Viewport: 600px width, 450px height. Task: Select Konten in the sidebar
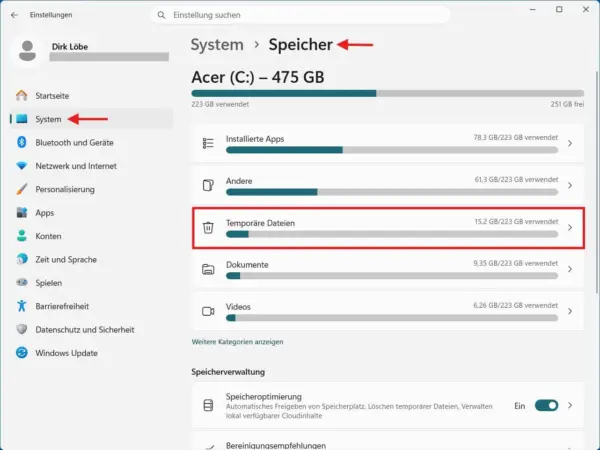91,236
